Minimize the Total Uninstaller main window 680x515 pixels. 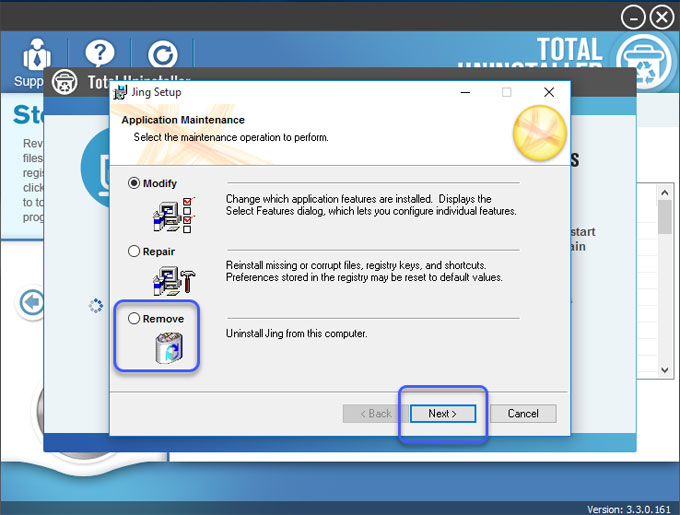pyautogui.click(x=633, y=18)
